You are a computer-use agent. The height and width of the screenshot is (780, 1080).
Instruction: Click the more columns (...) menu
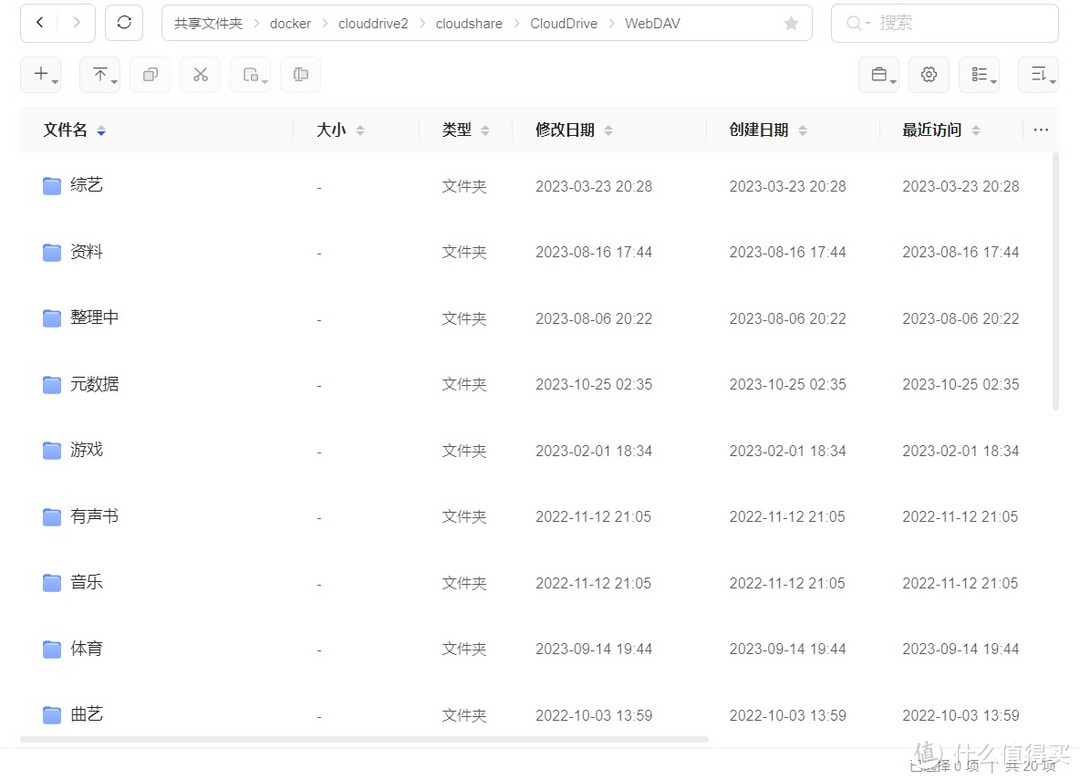click(x=1041, y=129)
